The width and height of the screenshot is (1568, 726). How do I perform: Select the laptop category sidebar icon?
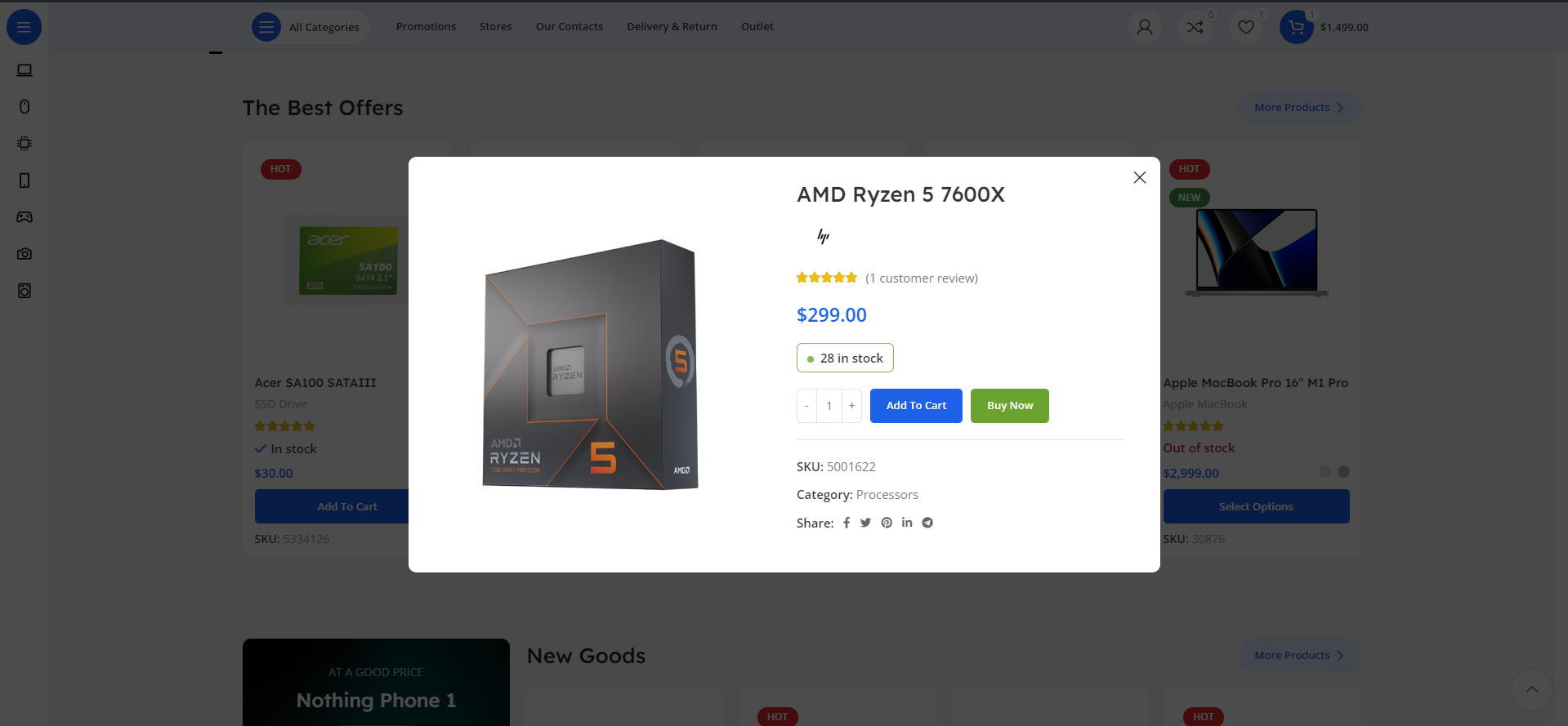pos(25,70)
